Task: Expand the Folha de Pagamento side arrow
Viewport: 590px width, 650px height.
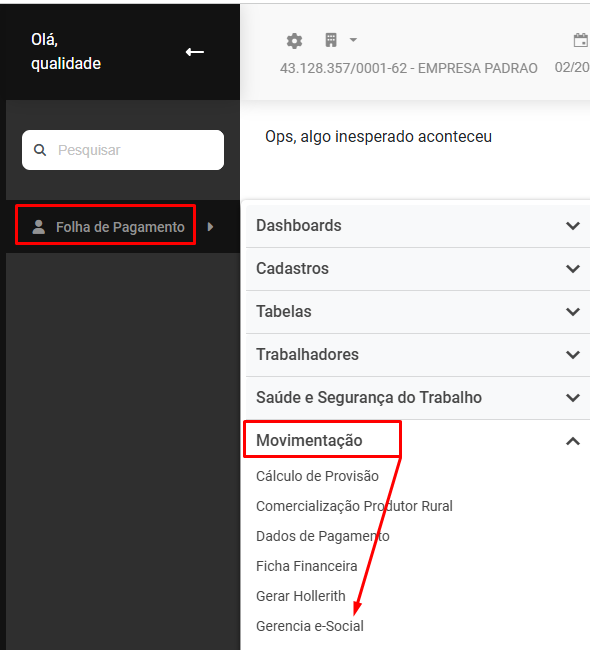Action: 210,227
